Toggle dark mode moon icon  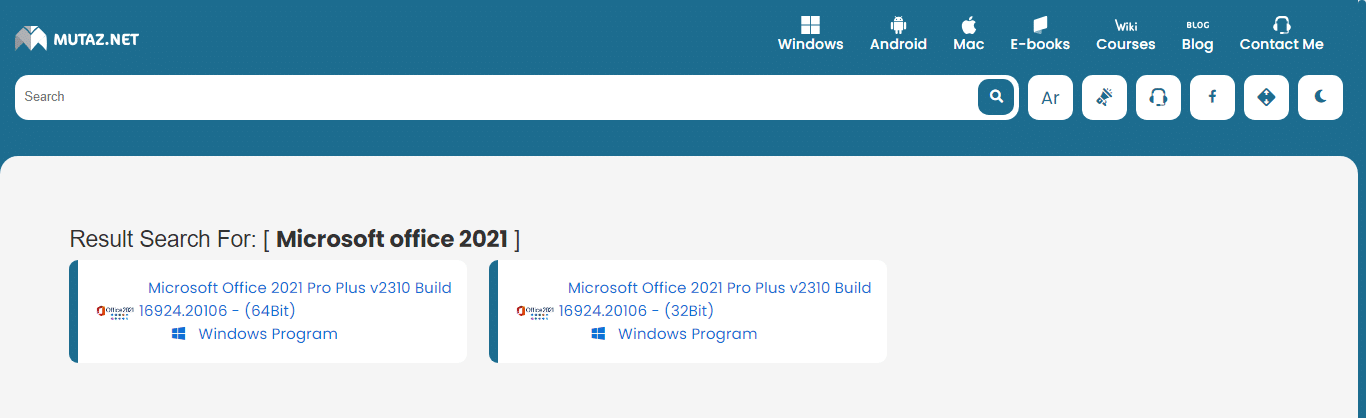click(x=1320, y=97)
